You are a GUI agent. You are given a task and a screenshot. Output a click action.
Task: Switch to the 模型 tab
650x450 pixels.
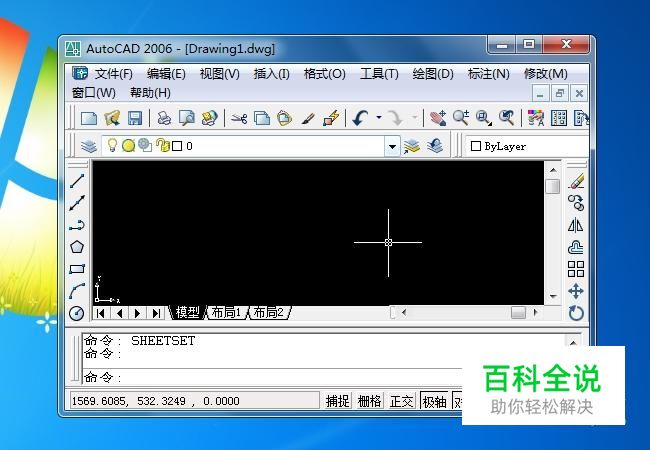point(187,312)
